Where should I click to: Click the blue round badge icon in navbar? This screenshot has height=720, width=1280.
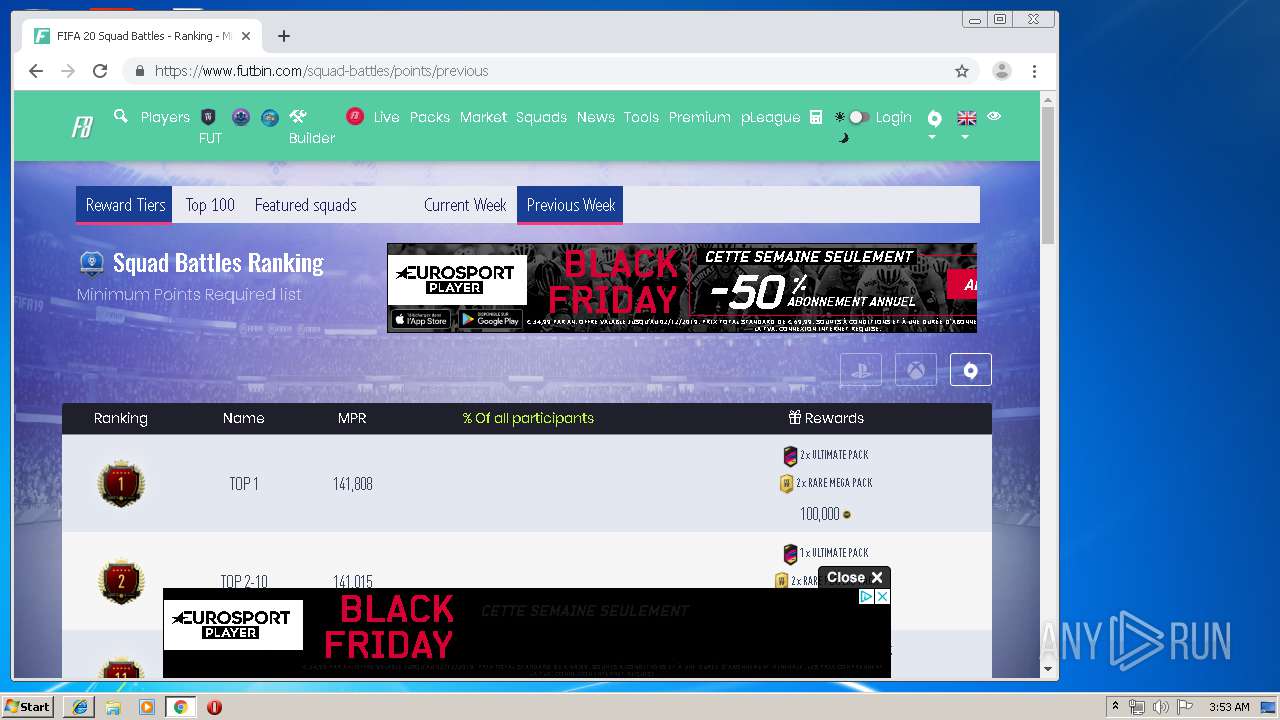pyautogui.click(x=270, y=117)
